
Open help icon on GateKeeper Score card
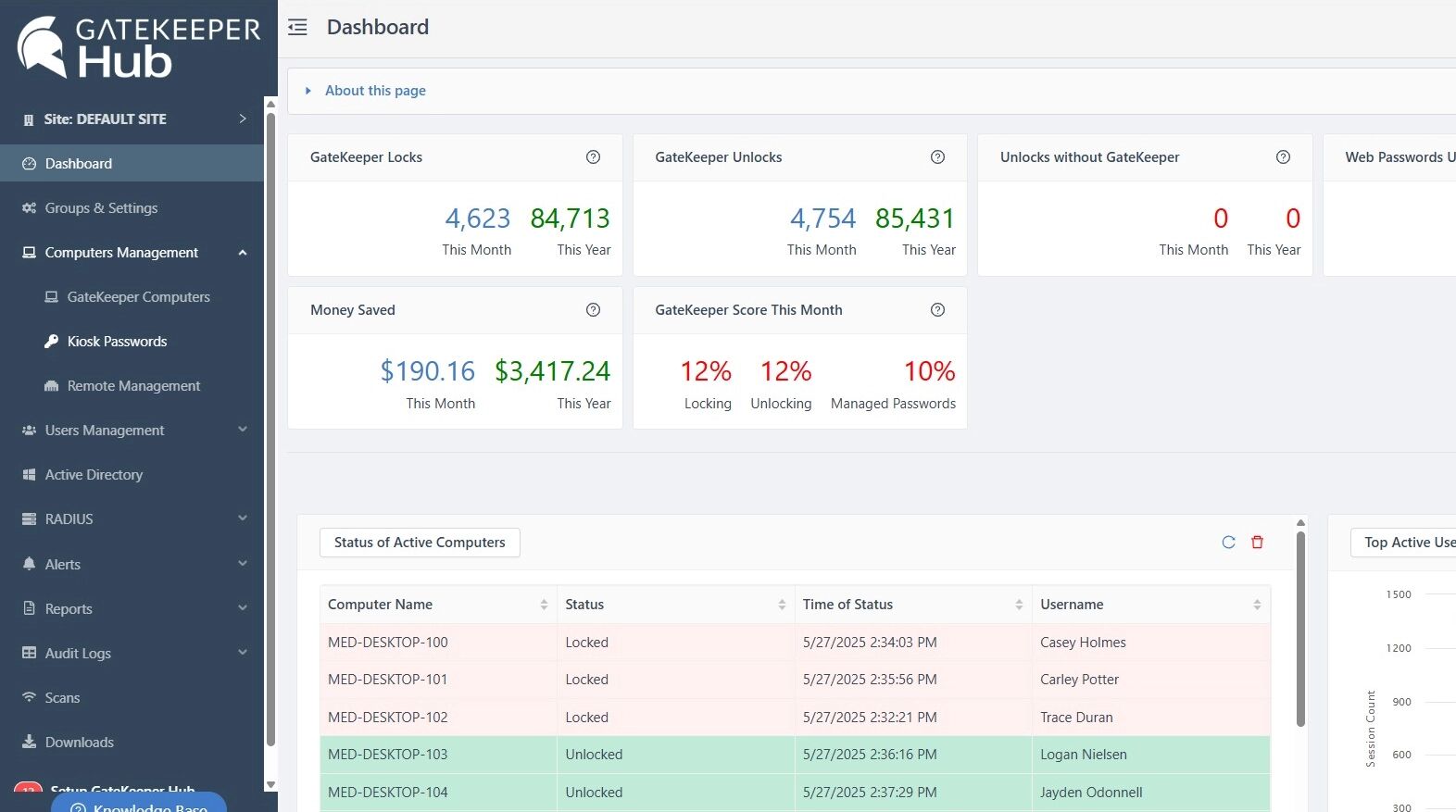coord(937,310)
